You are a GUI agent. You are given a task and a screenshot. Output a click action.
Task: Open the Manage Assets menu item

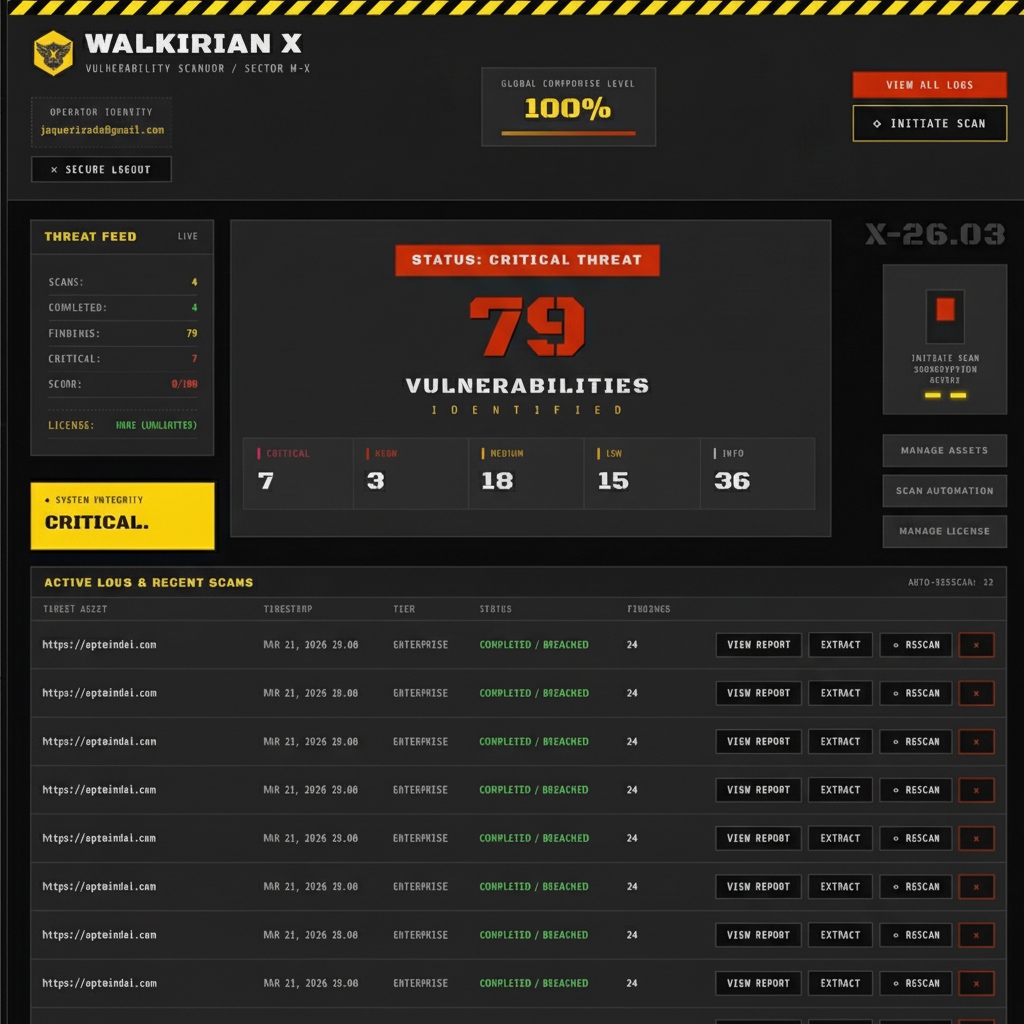(x=944, y=451)
